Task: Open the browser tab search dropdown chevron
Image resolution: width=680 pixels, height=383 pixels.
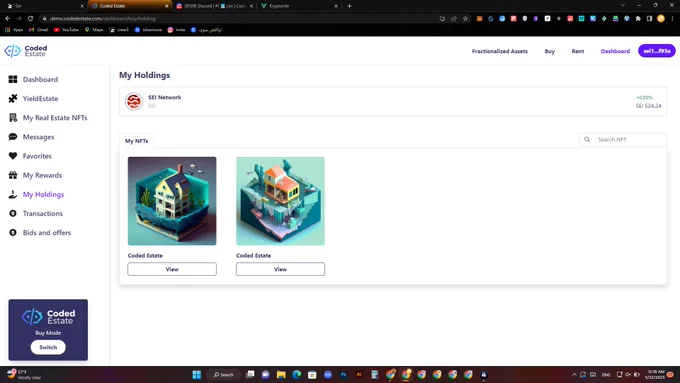Action: click(x=623, y=5)
